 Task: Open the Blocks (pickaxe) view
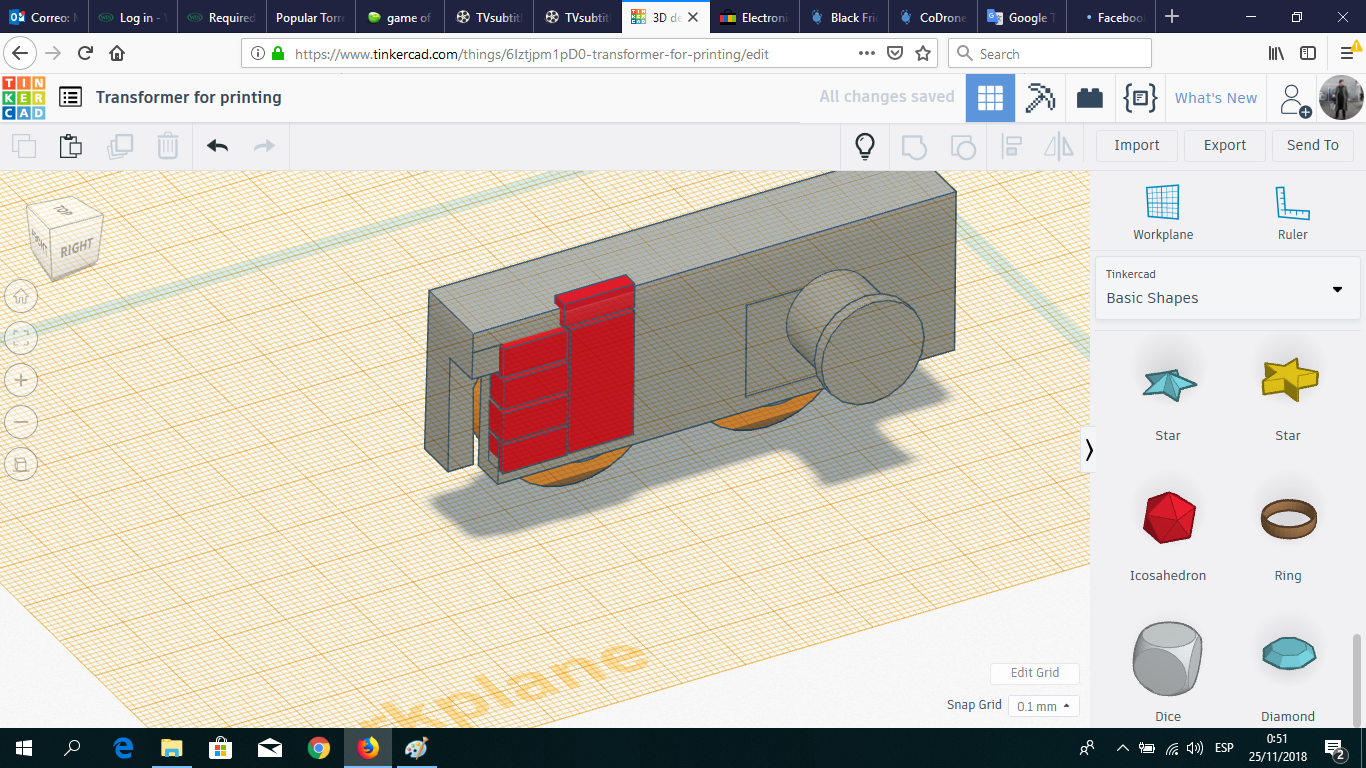coord(1040,98)
